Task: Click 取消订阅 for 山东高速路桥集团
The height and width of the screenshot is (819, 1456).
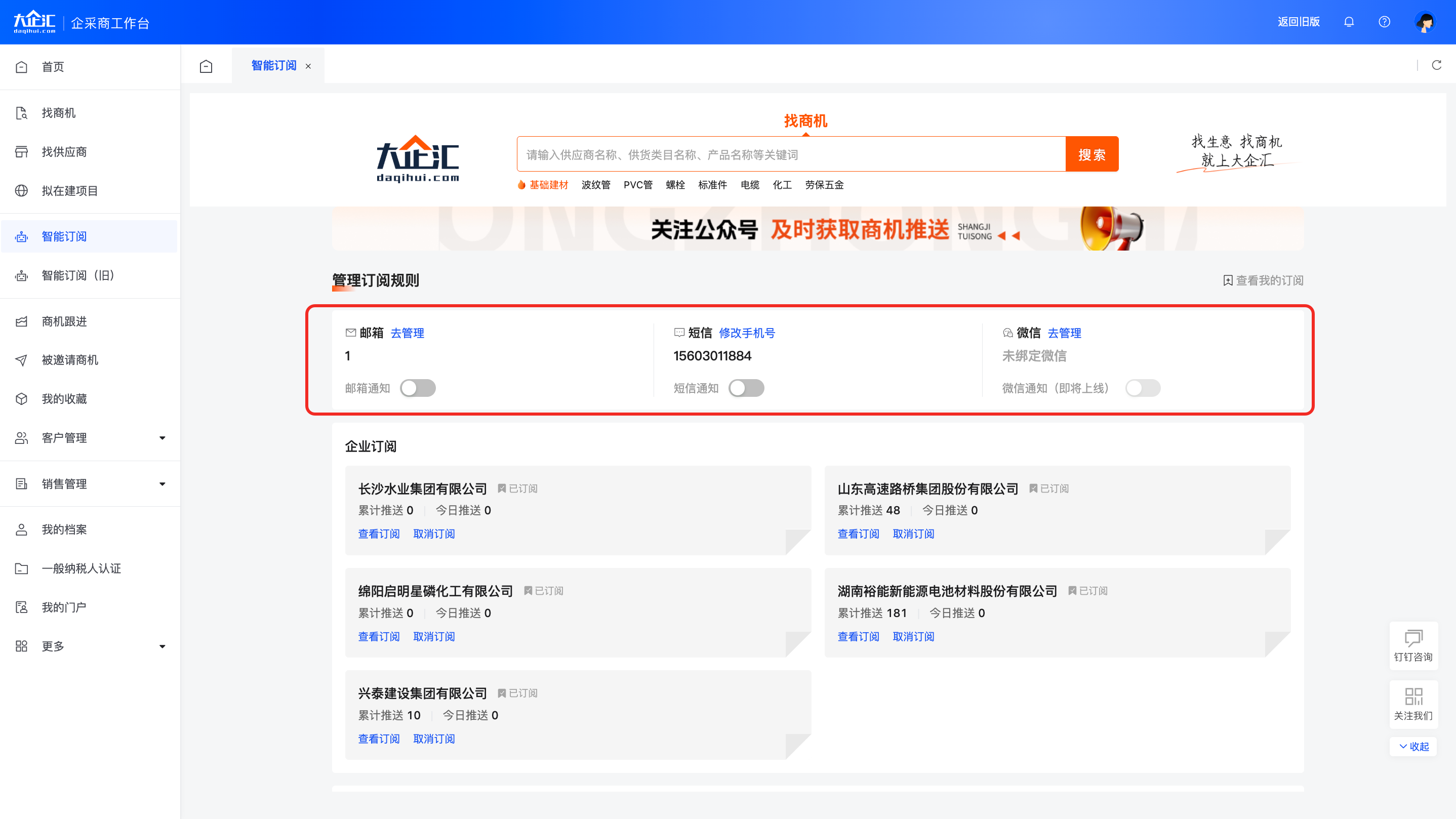Action: click(x=913, y=534)
